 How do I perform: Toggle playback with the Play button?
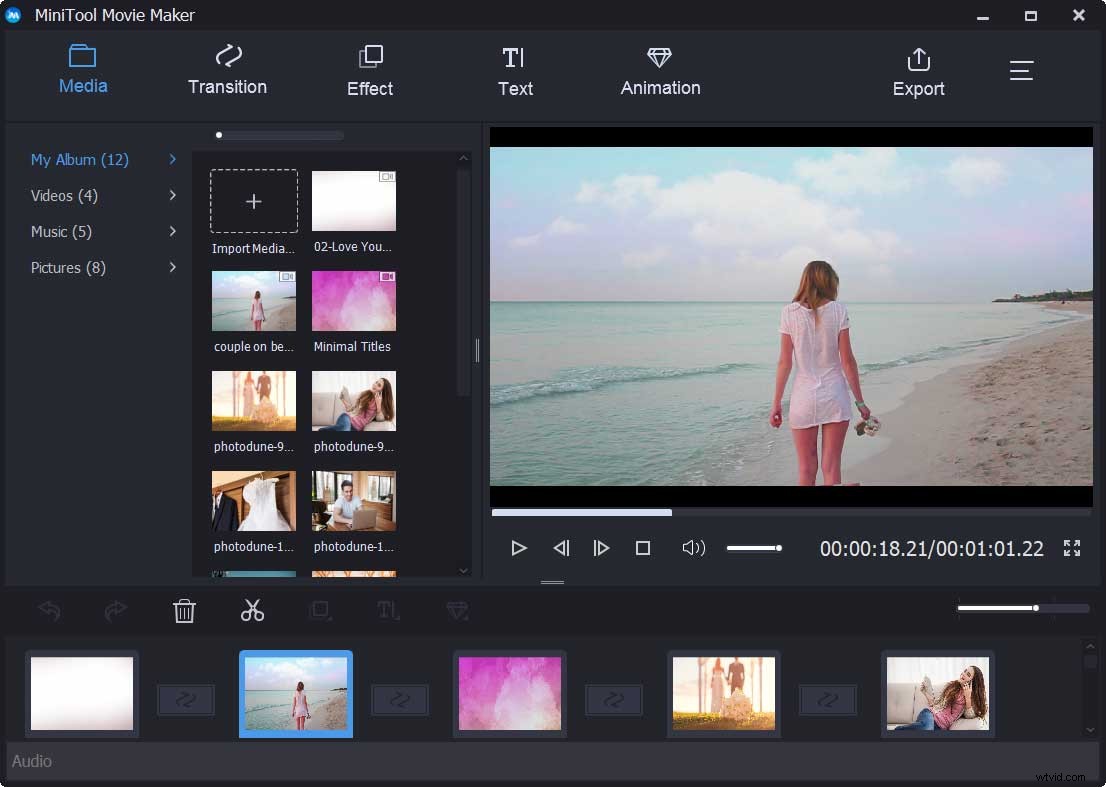coord(518,547)
